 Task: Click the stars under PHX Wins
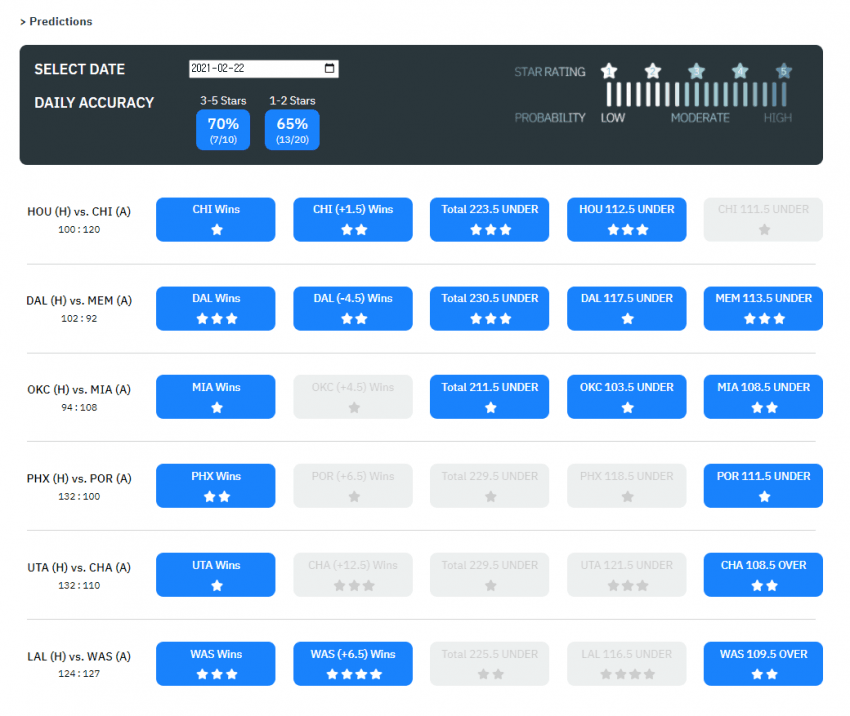pyautogui.click(x=216, y=497)
